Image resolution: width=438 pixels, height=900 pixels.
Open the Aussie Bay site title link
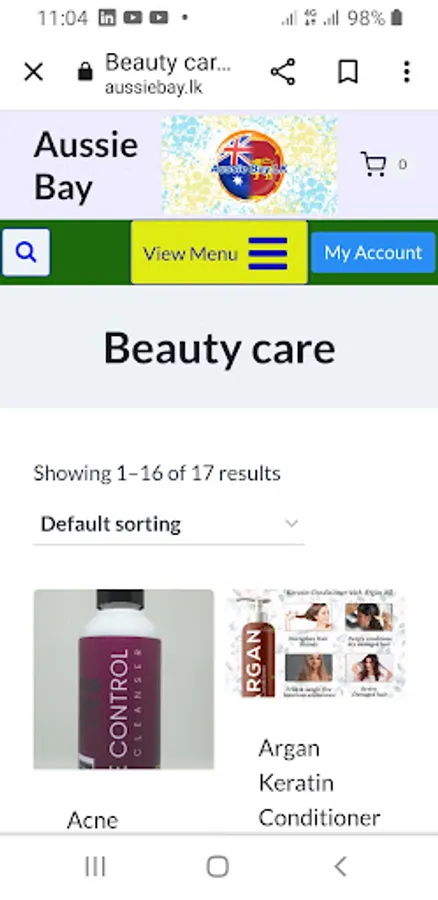pyautogui.click(x=86, y=166)
